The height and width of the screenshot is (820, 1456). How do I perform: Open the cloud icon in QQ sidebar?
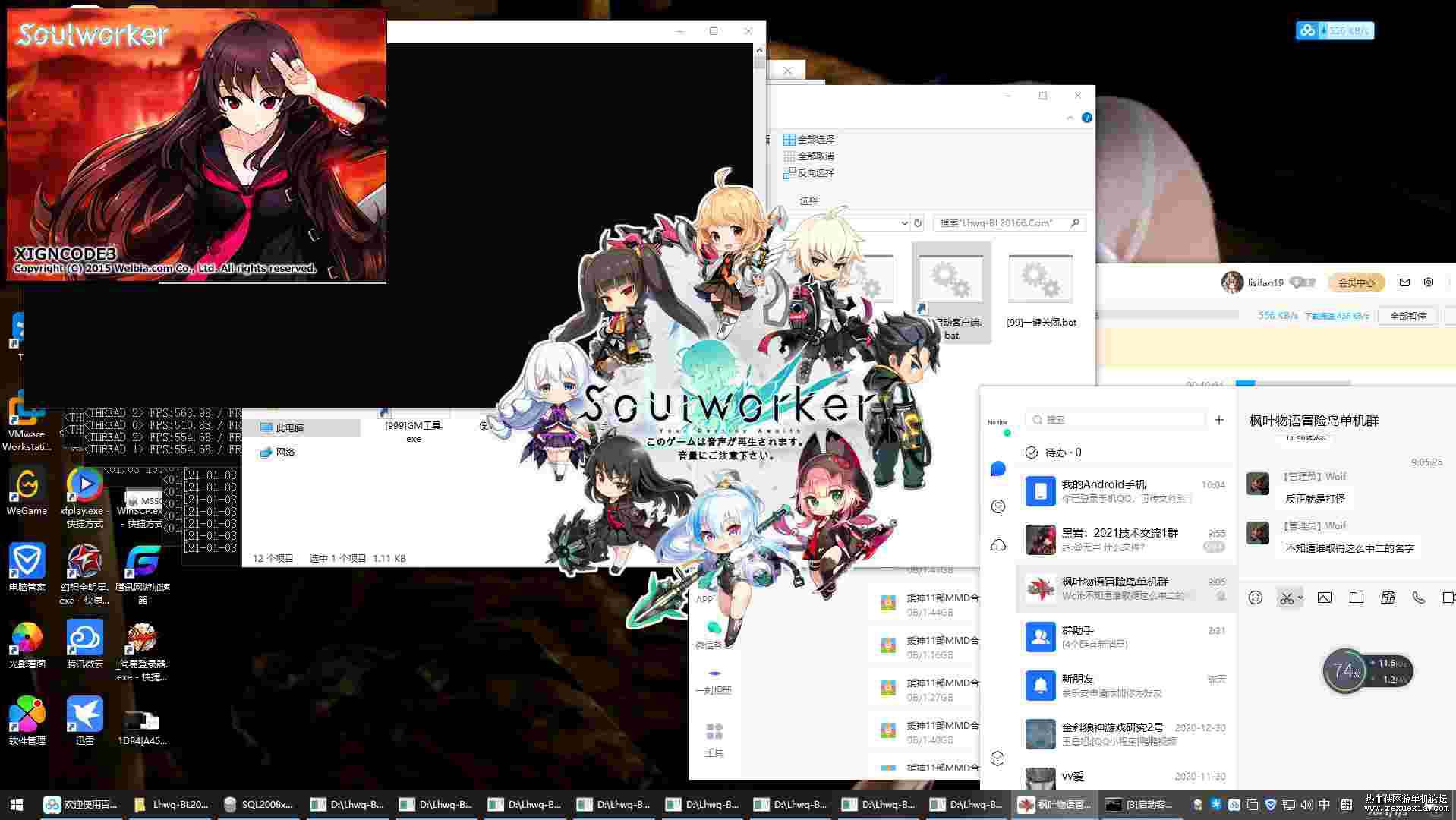[x=998, y=545]
